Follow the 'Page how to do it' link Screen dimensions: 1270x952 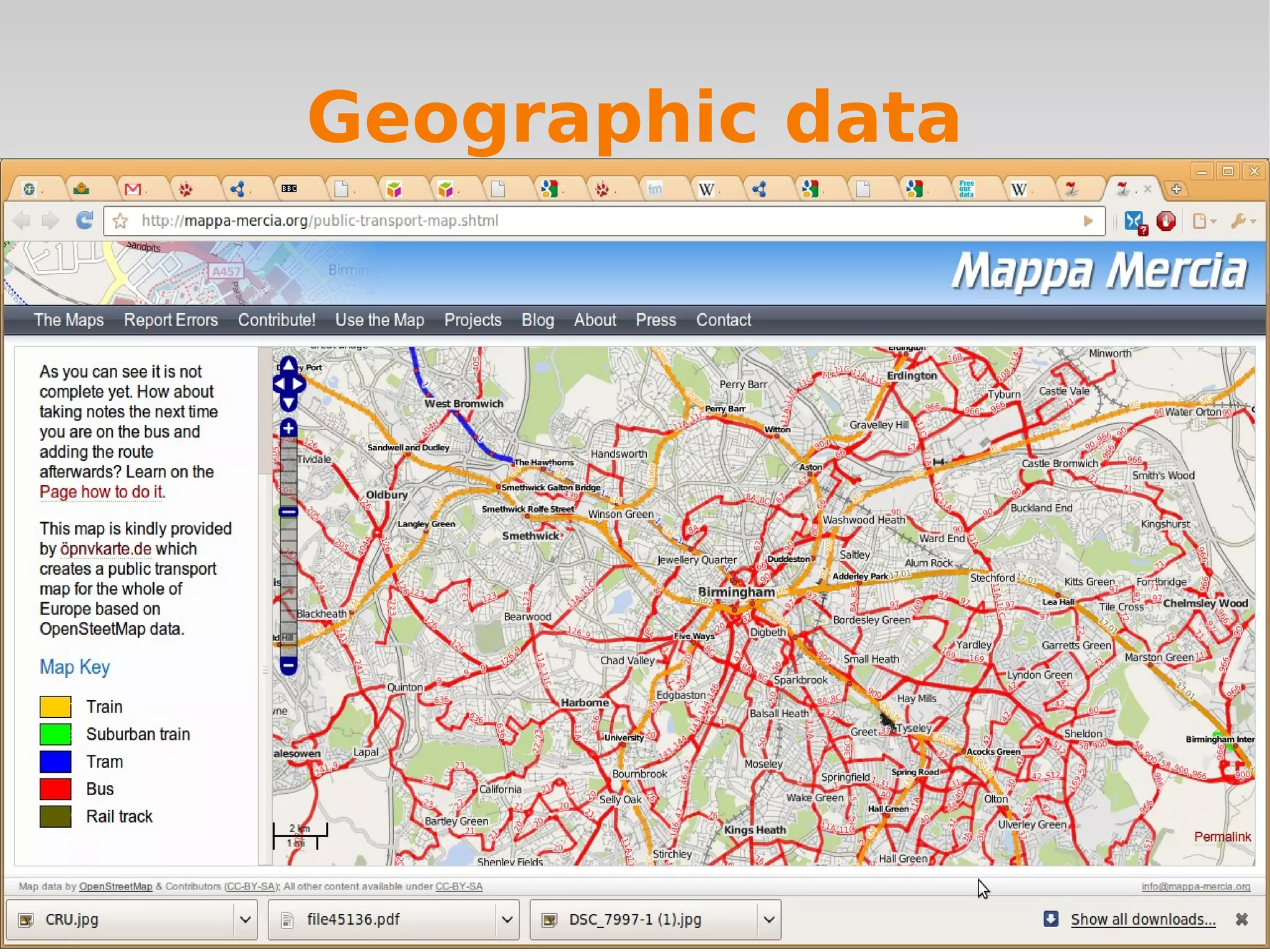(x=102, y=492)
